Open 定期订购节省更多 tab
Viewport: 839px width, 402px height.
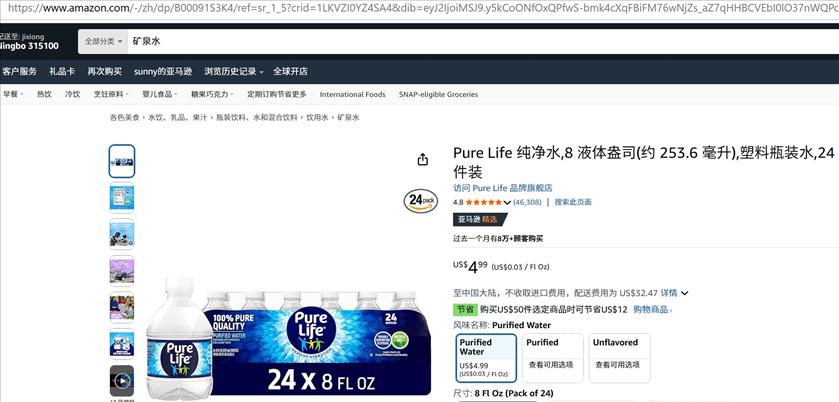(277, 94)
